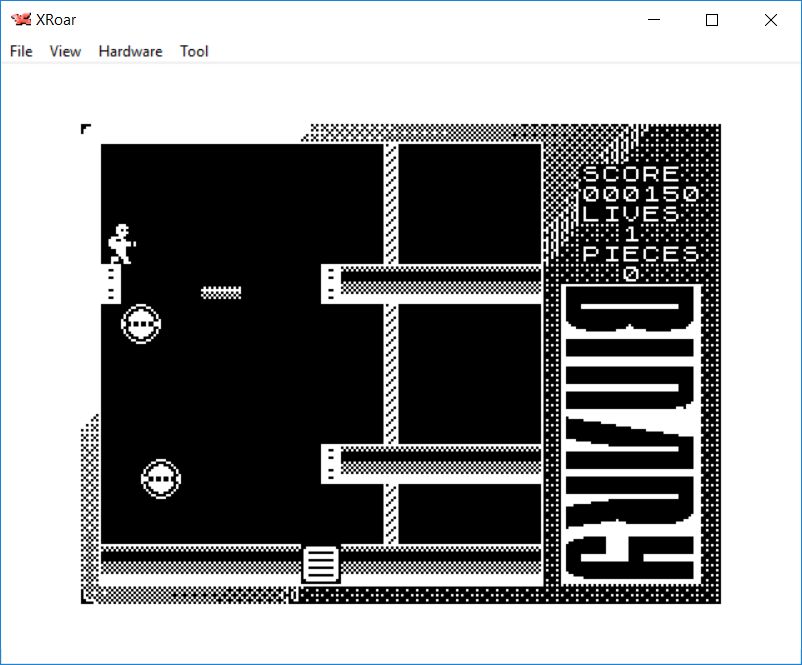
Task: Click the player character sprite
Action: tap(122, 244)
